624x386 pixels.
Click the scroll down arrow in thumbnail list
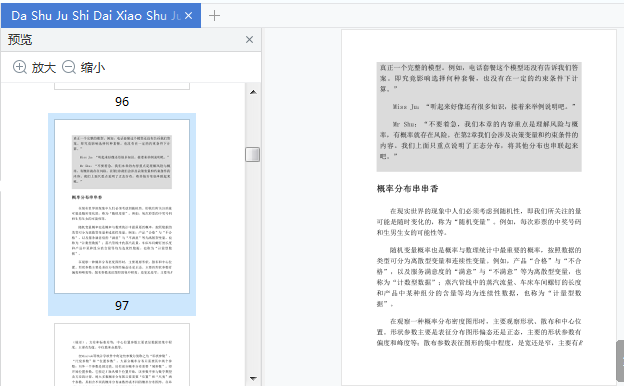(253, 378)
